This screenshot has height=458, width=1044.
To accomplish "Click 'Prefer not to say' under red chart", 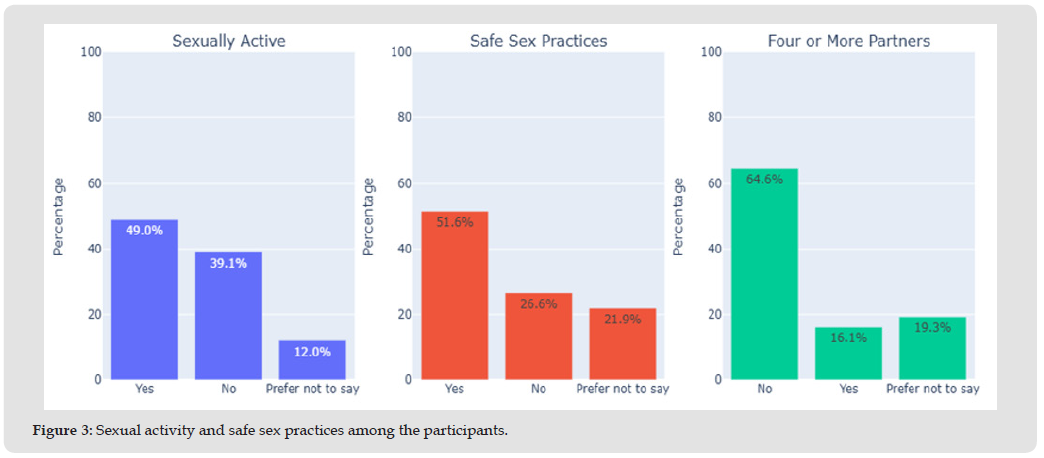I will (622, 389).
